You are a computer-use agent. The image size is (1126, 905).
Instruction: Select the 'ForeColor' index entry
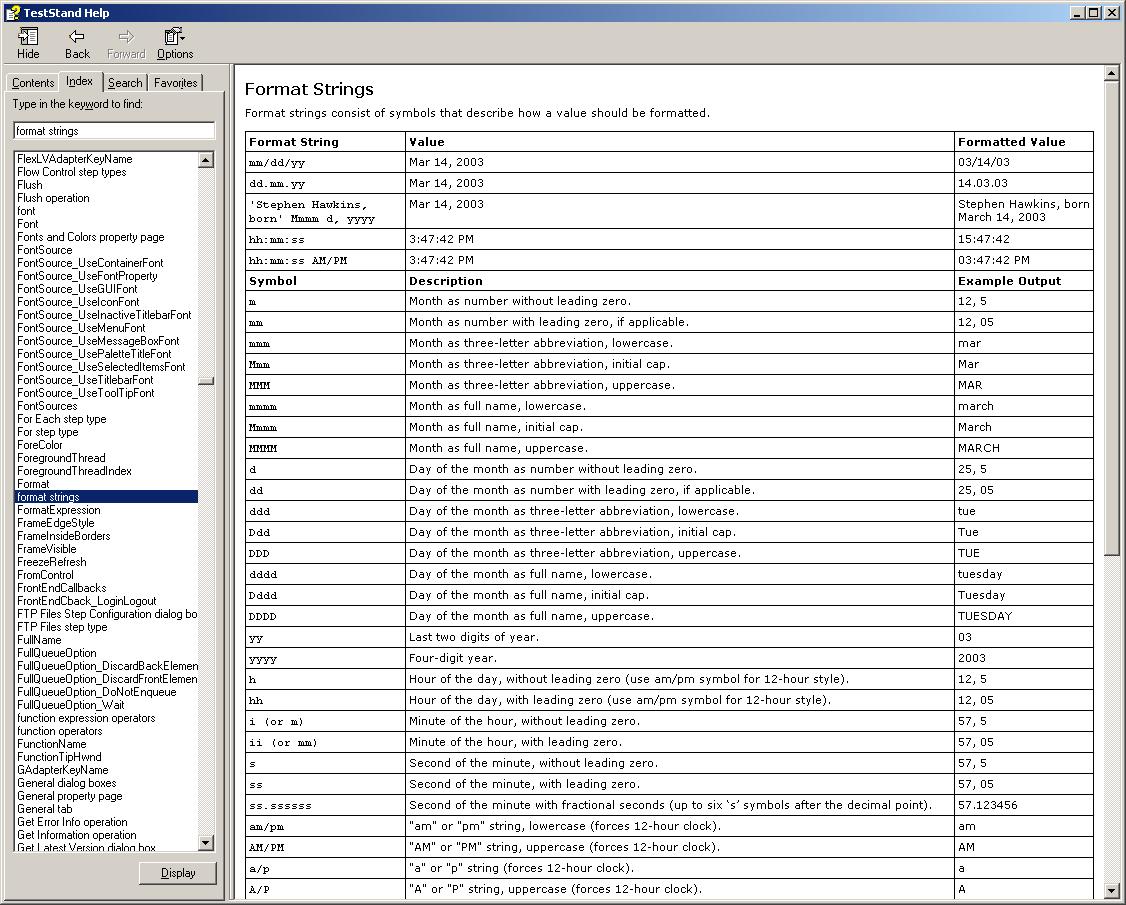tap(39, 445)
